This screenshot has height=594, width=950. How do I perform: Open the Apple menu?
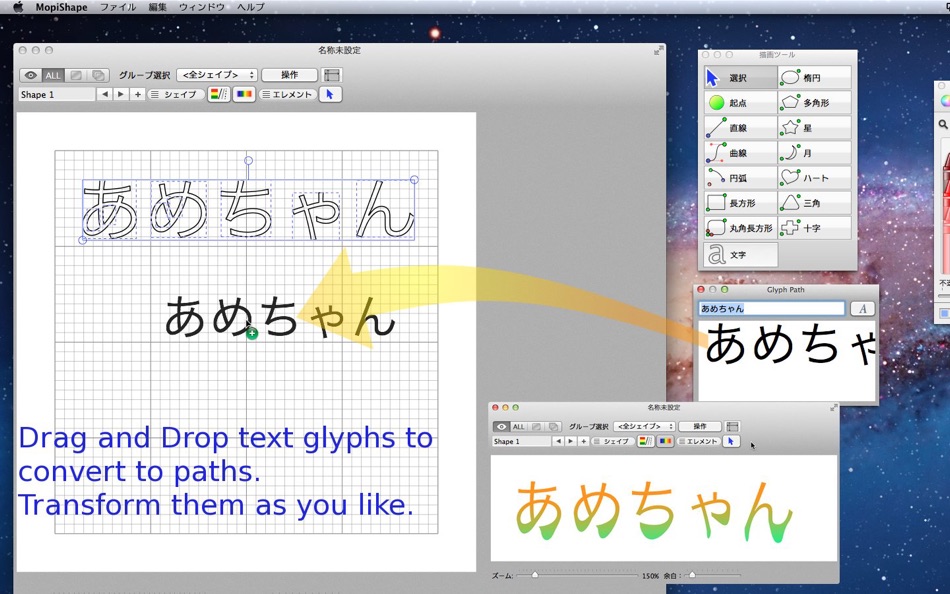[18, 7]
